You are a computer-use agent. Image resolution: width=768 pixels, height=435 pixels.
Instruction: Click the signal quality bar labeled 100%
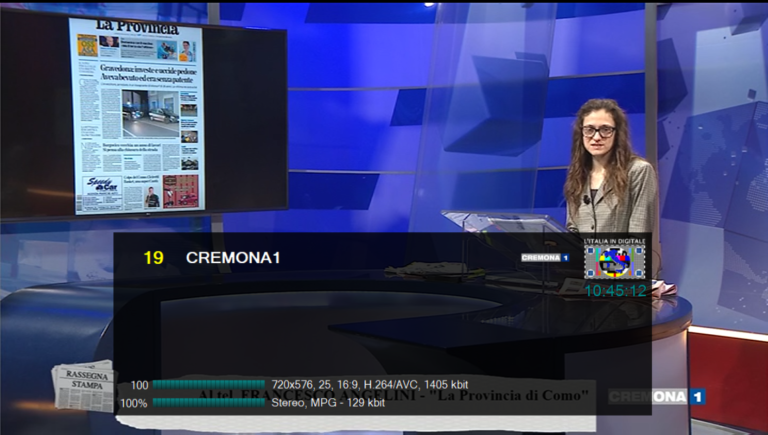tap(209, 403)
